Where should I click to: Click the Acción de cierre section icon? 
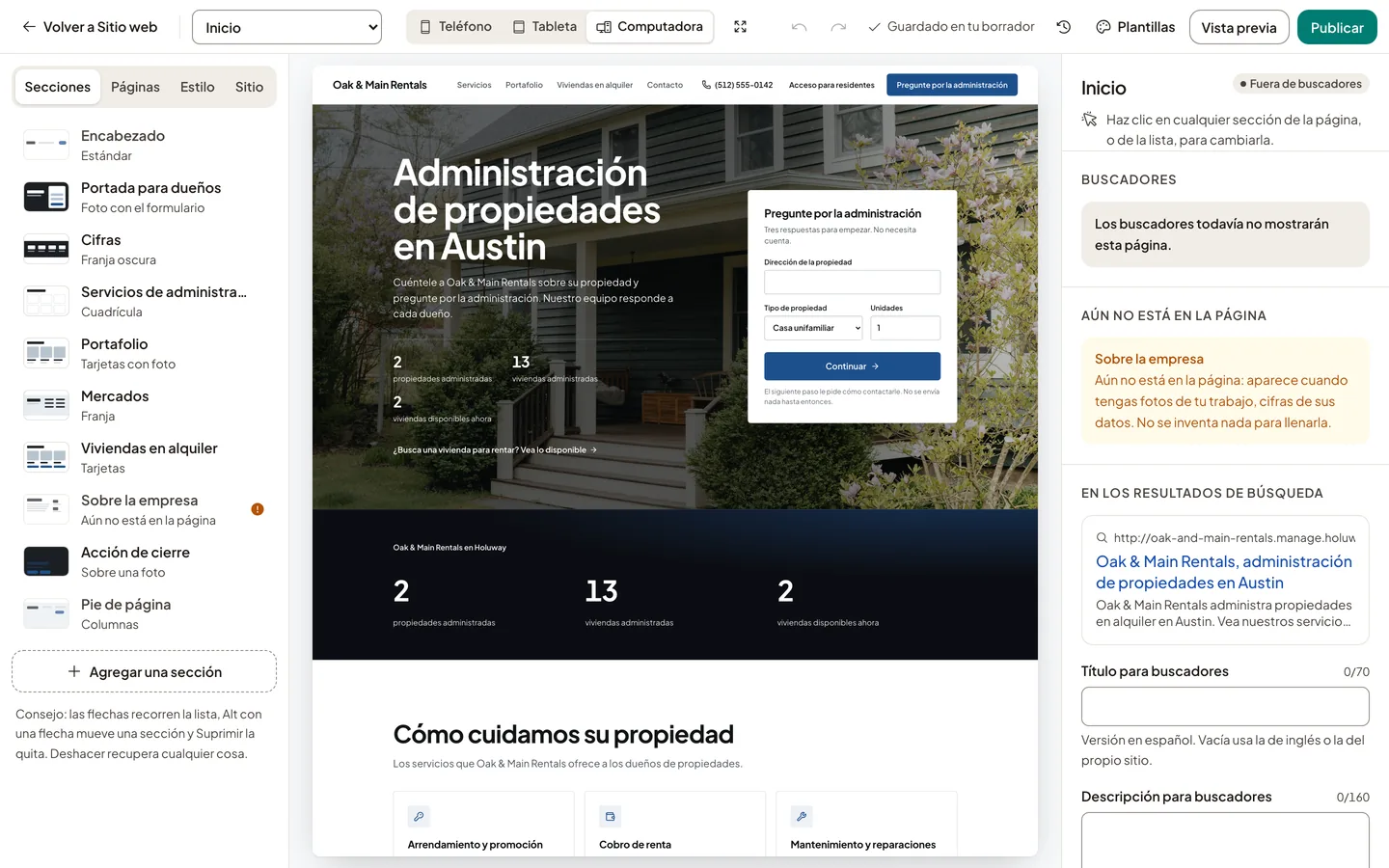(x=46, y=561)
